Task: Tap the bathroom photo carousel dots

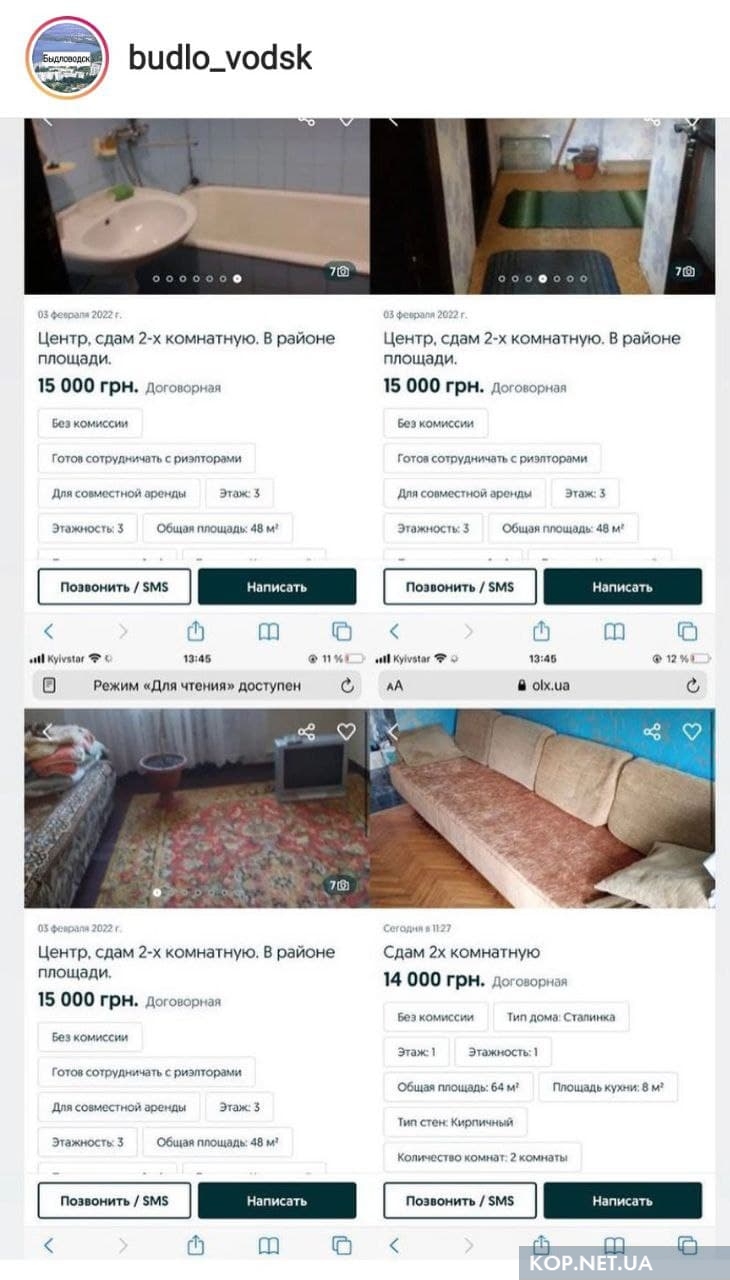Action: coord(195,279)
